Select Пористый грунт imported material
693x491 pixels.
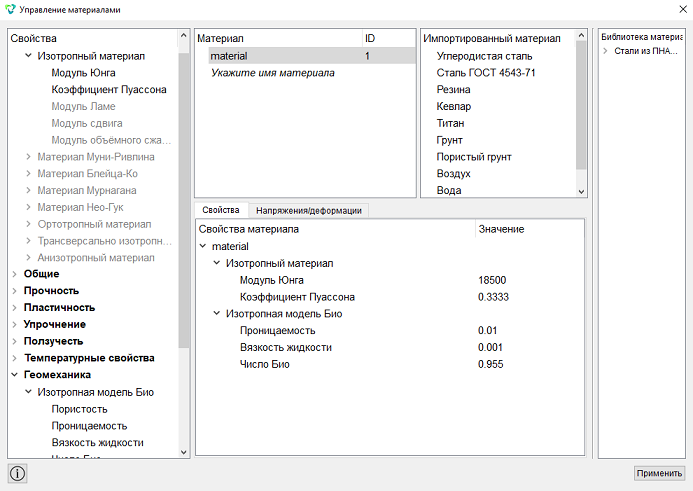click(x=474, y=157)
